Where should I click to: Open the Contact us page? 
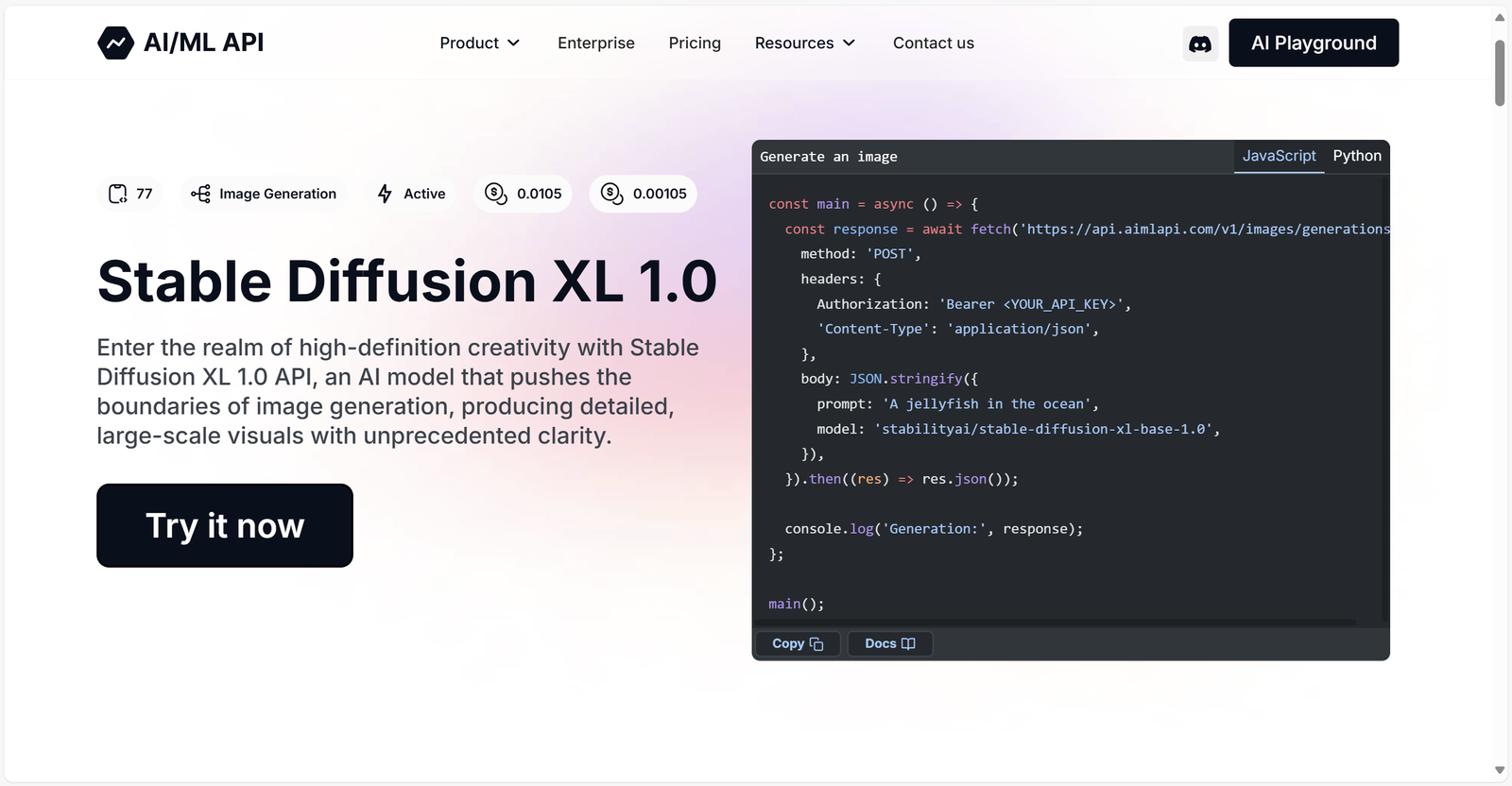[x=934, y=43]
